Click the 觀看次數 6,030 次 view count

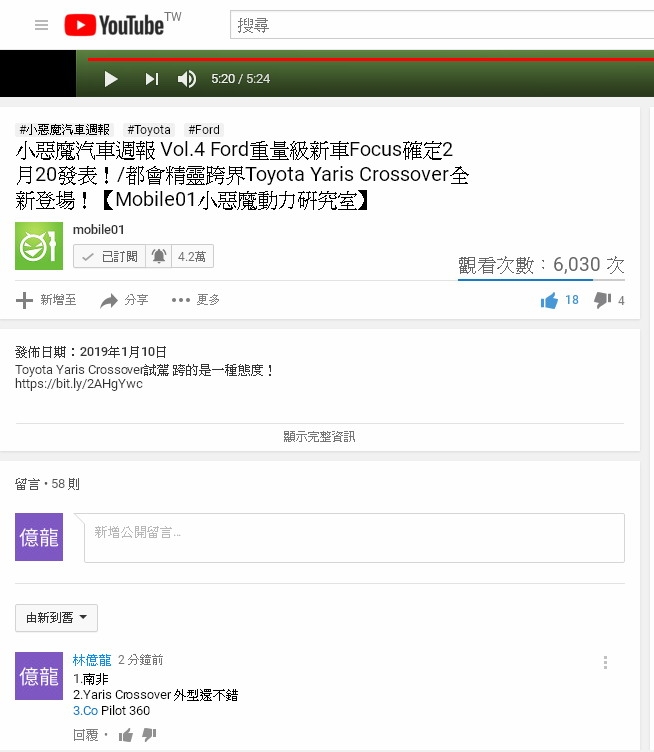[541, 265]
